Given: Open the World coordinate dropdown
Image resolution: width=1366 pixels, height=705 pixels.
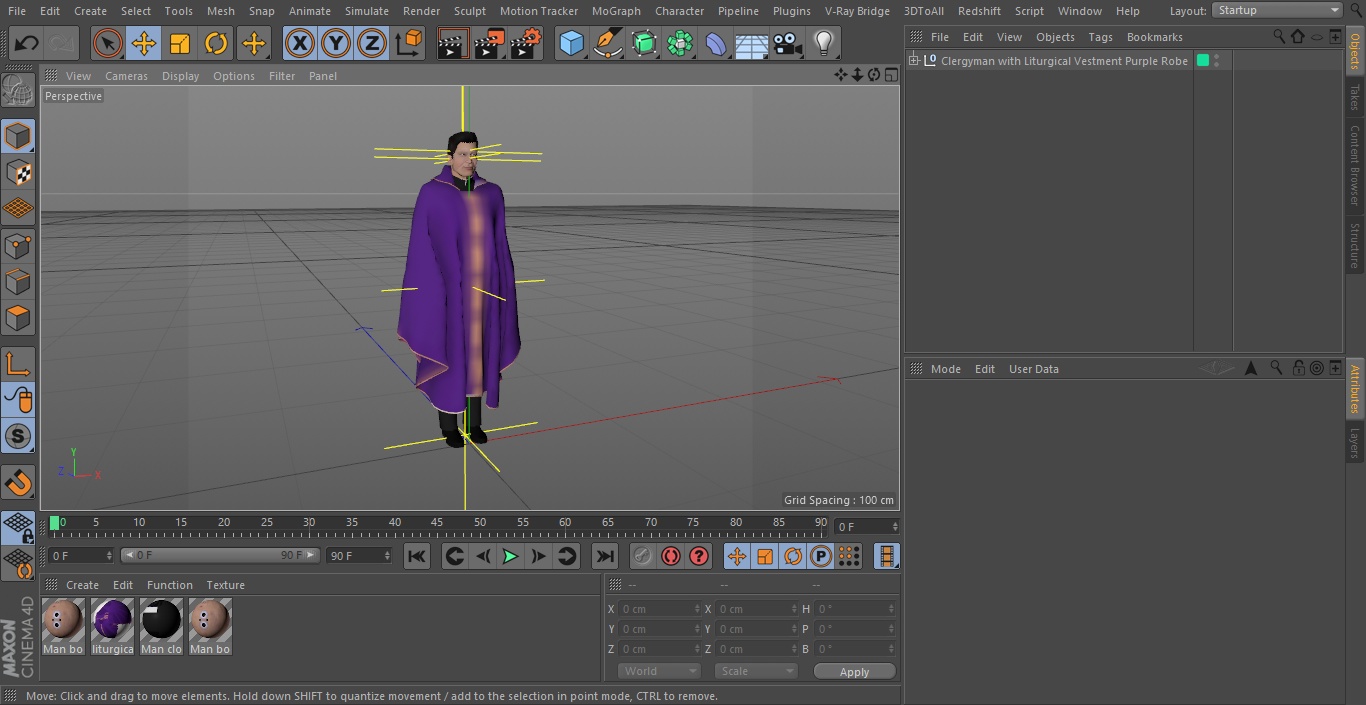Looking at the screenshot, I should [659, 672].
